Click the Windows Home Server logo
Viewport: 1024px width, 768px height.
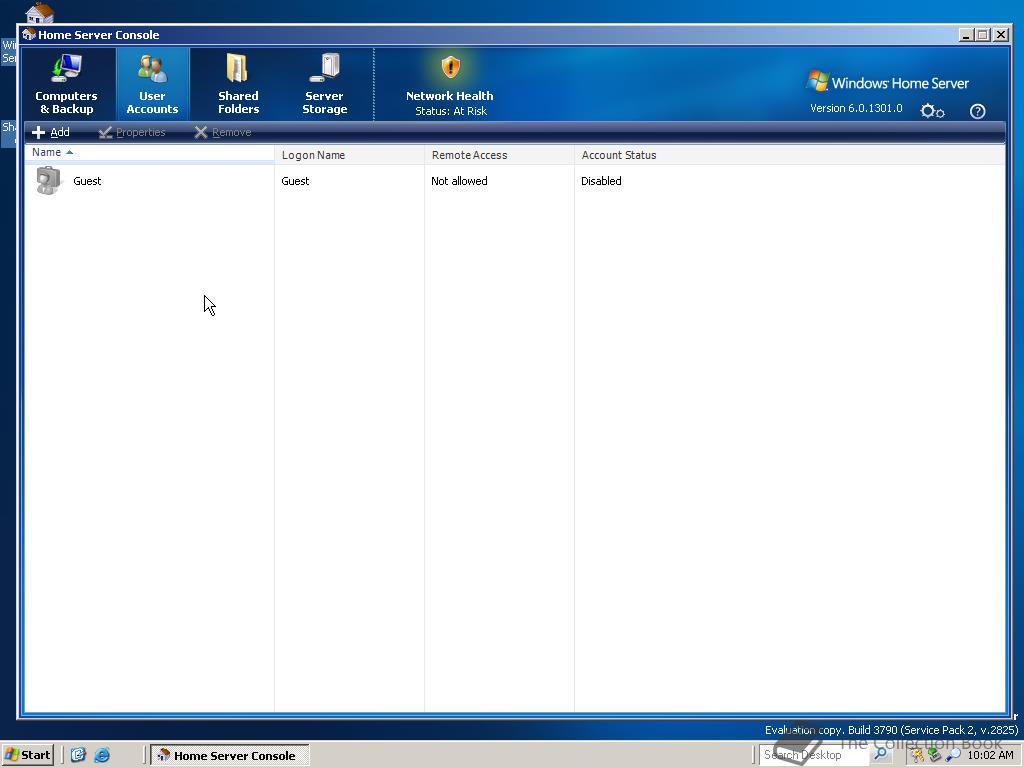[888, 82]
